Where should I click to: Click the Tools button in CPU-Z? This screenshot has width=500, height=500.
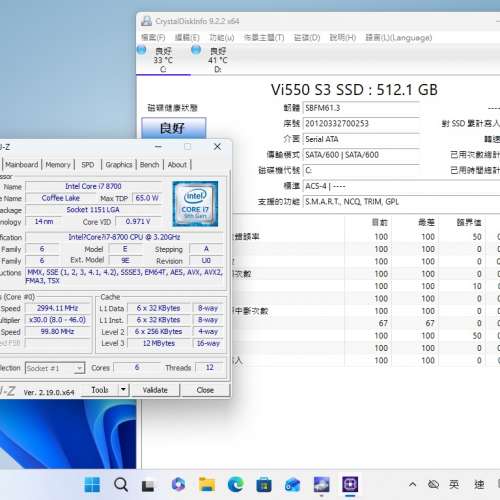(x=100, y=389)
